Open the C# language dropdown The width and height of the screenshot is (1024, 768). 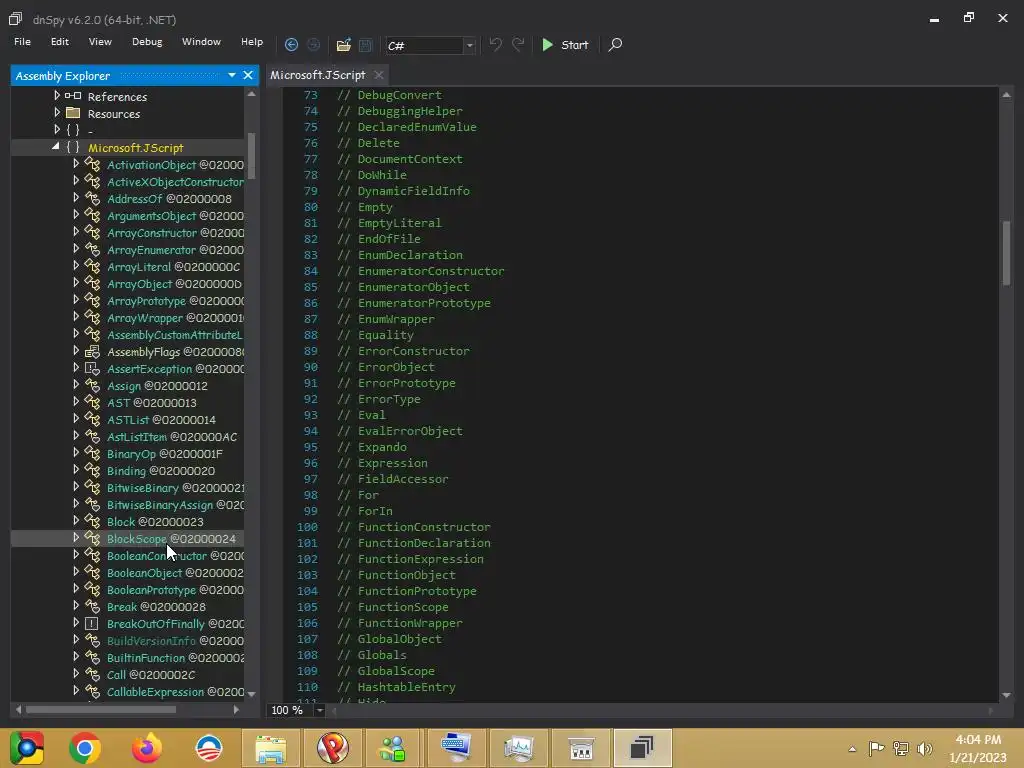pos(469,46)
